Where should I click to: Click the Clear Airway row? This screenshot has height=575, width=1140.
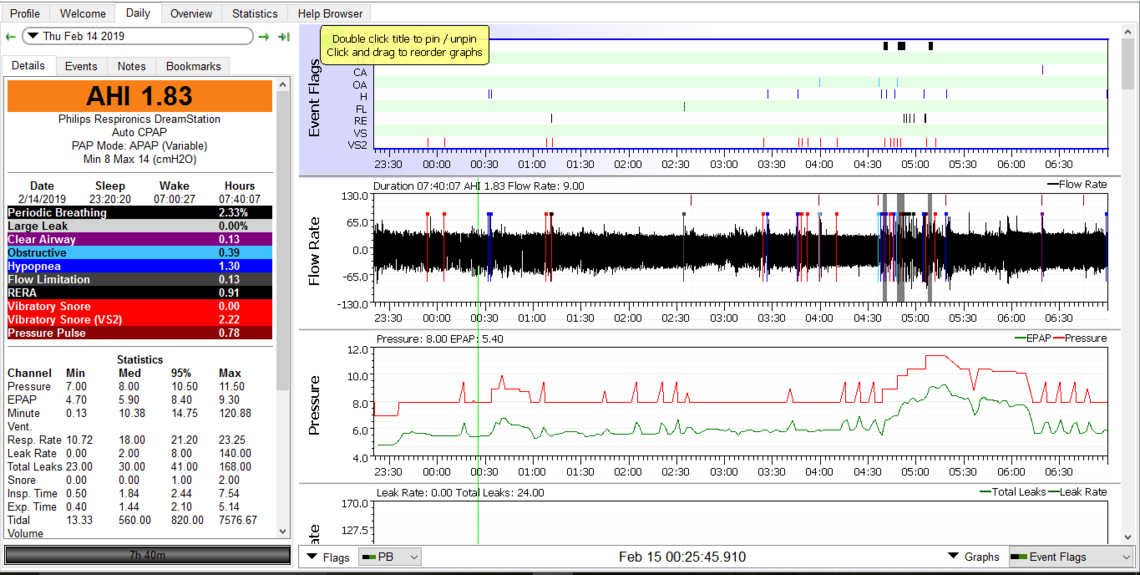[x=140, y=239]
